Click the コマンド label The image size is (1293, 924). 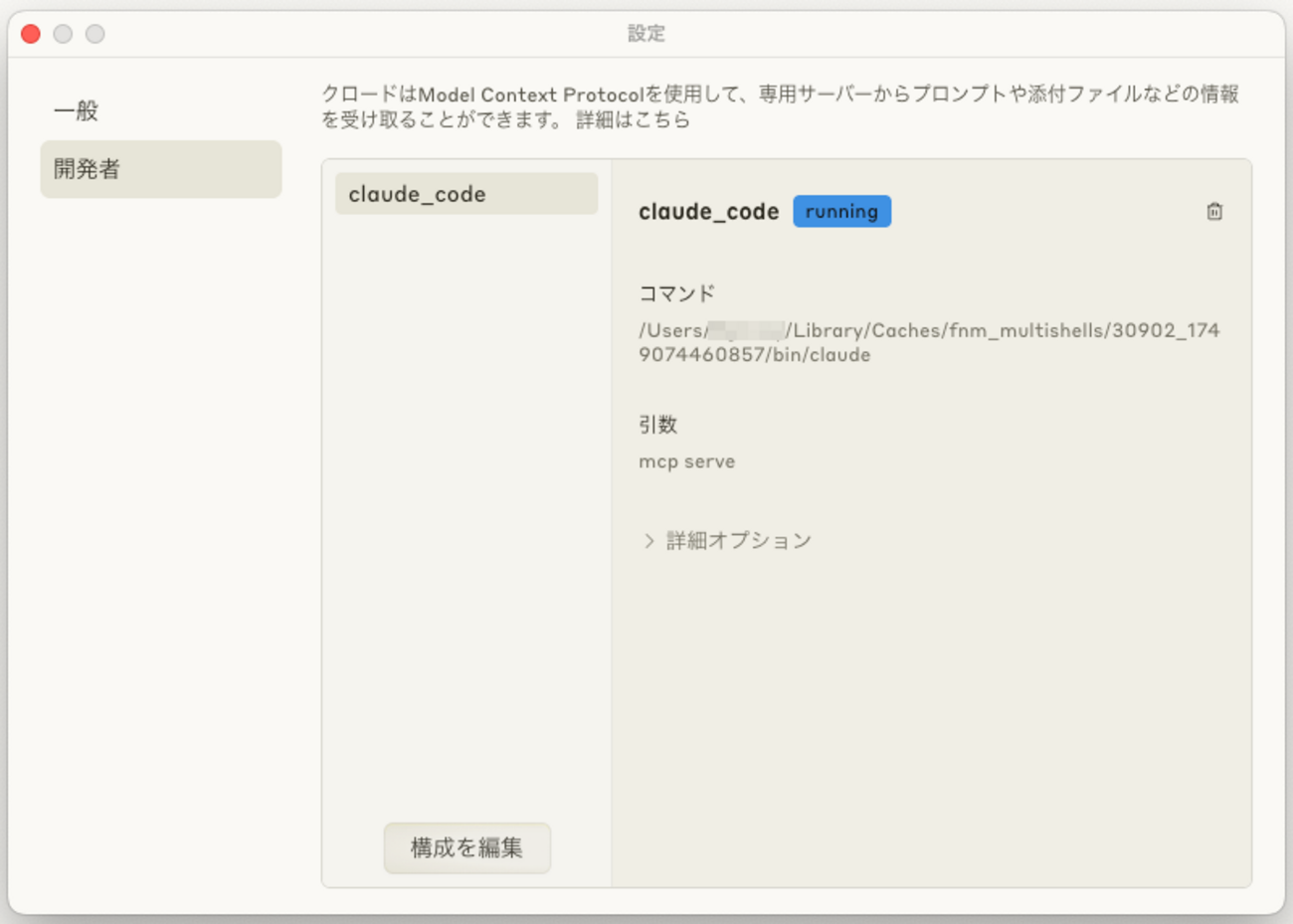pyautogui.click(x=677, y=292)
